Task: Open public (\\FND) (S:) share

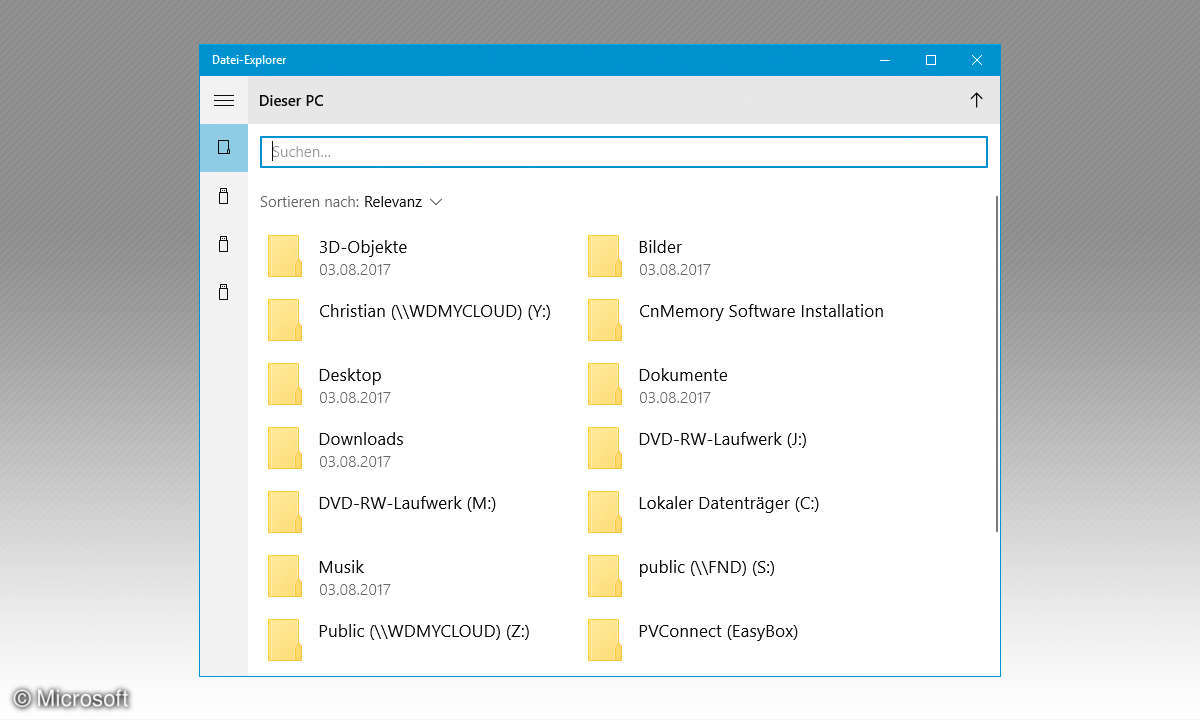Action: [x=706, y=567]
